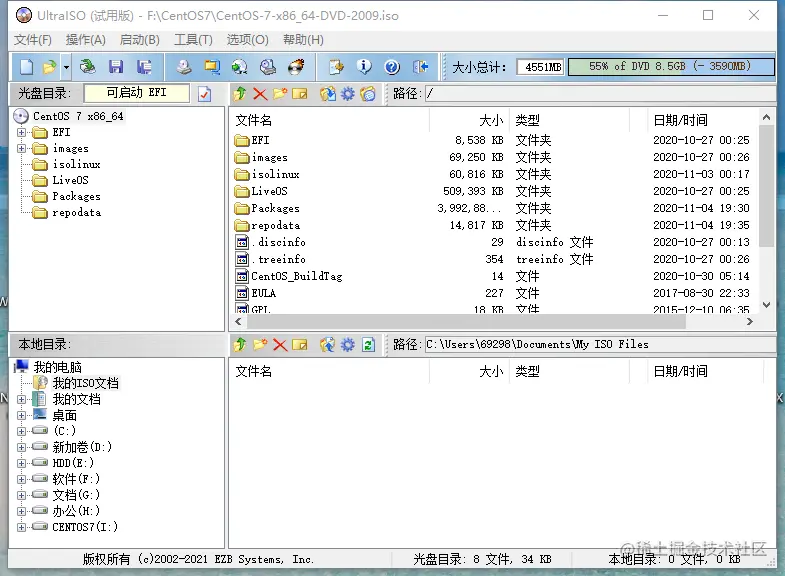The height and width of the screenshot is (576, 785).
Task: Expand the HDD(E:) drive node
Action: 22,463
